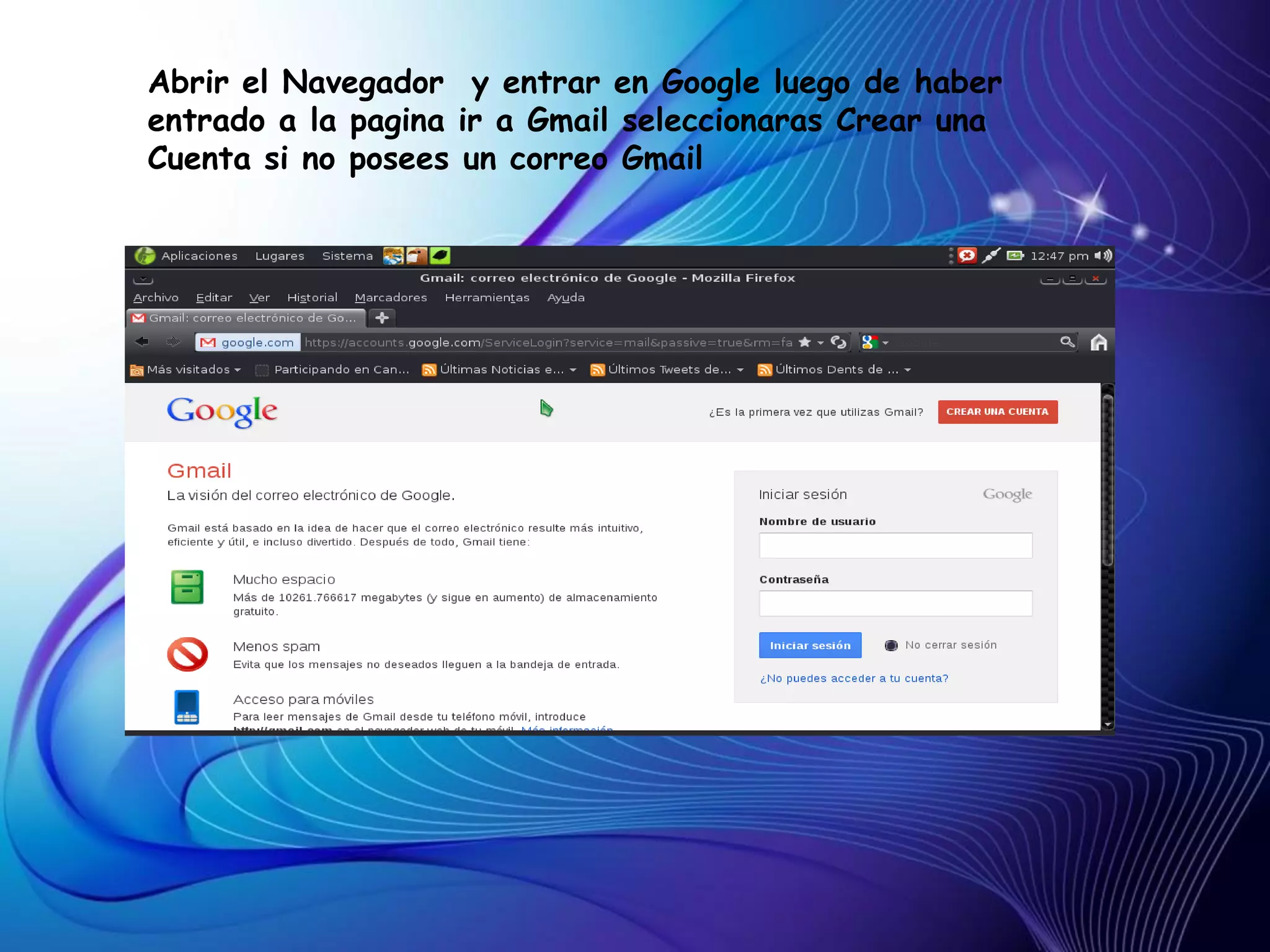Viewport: 1270px width, 952px height.
Task: Click the home page icon
Action: pyautogui.click(x=1098, y=342)
